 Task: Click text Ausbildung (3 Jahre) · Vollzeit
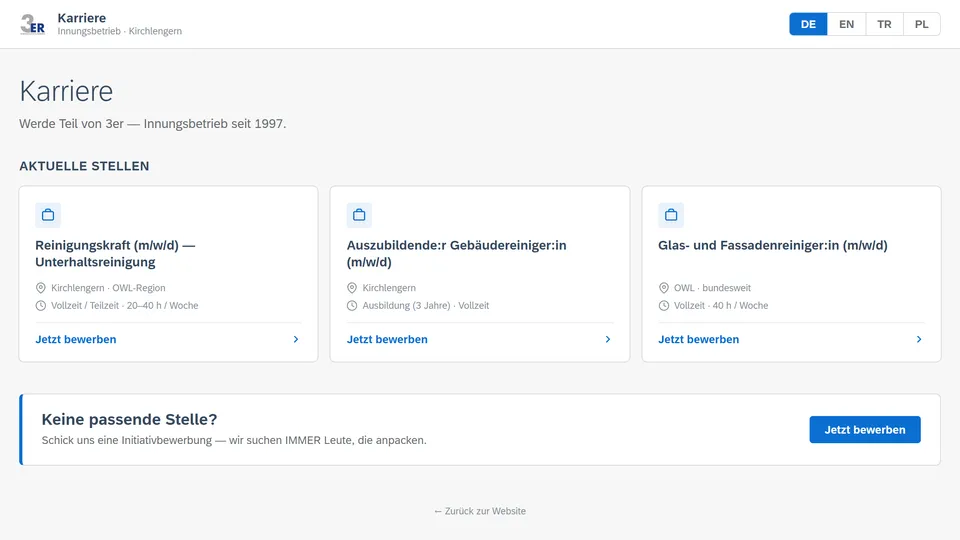point(426,306)
